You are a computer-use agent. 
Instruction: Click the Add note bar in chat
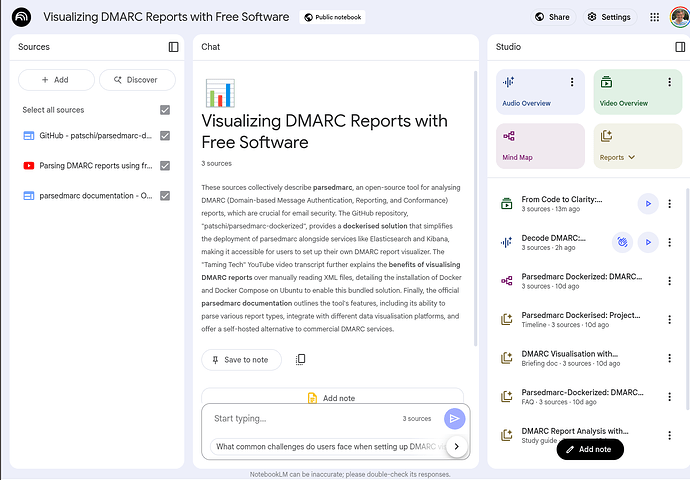tap(333, 397)
